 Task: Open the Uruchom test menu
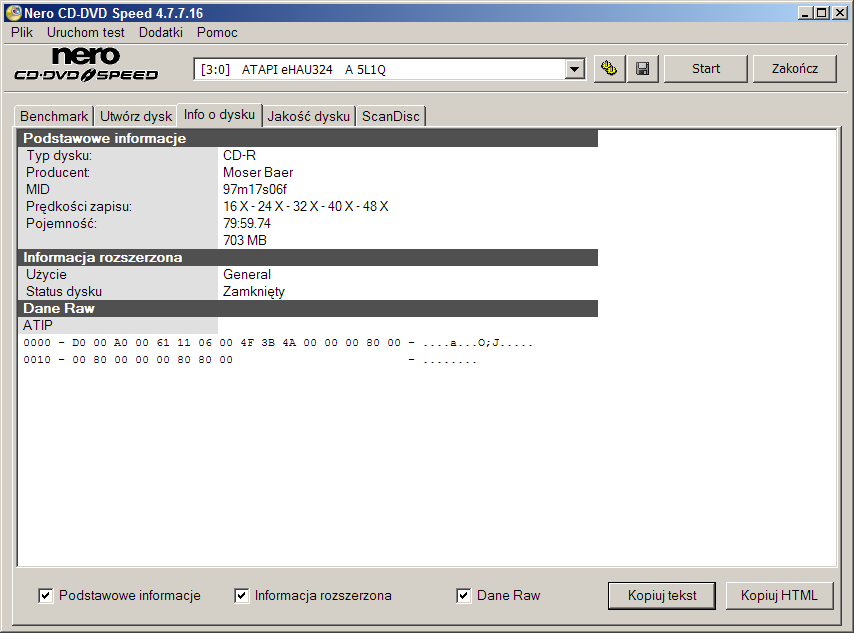[86, 33]
